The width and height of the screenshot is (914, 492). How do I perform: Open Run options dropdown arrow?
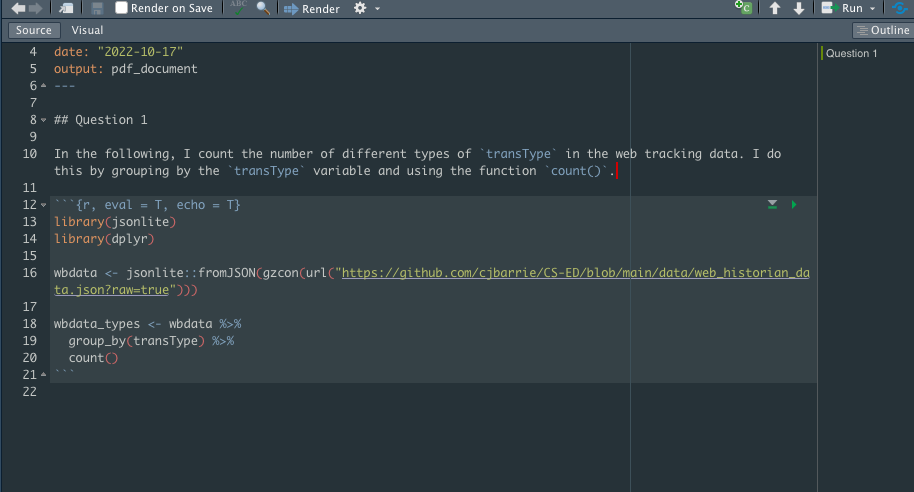pos(873,9)
